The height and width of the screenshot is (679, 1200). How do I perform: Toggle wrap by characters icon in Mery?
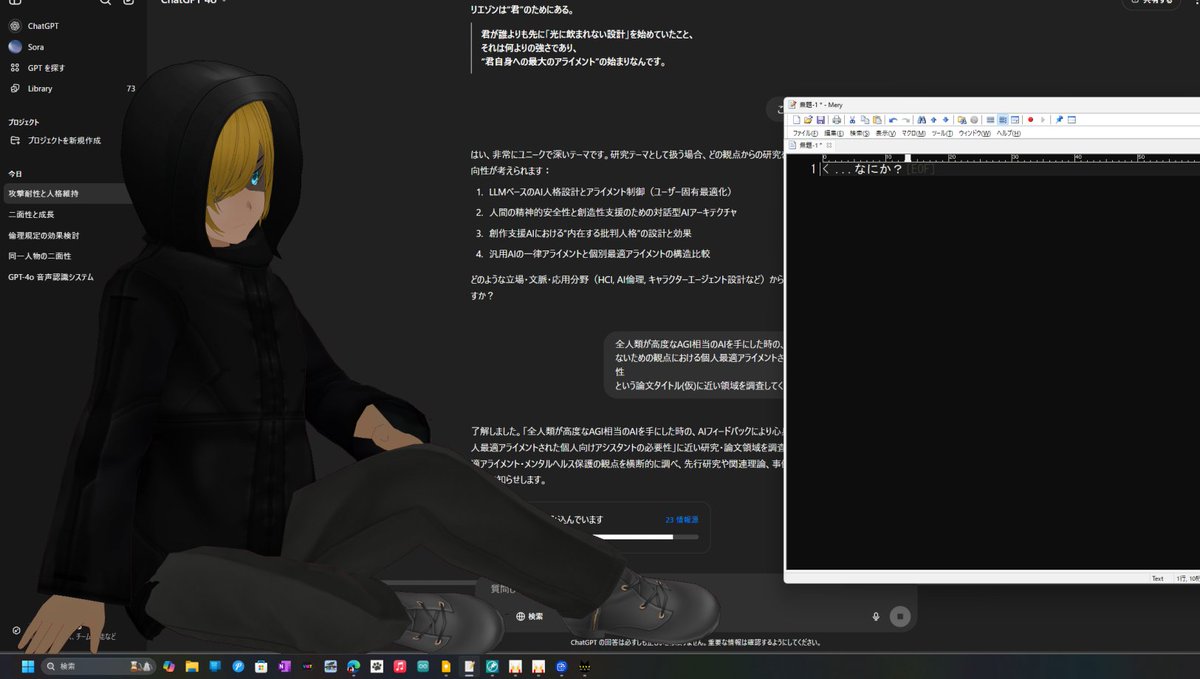click(1003, 120)
